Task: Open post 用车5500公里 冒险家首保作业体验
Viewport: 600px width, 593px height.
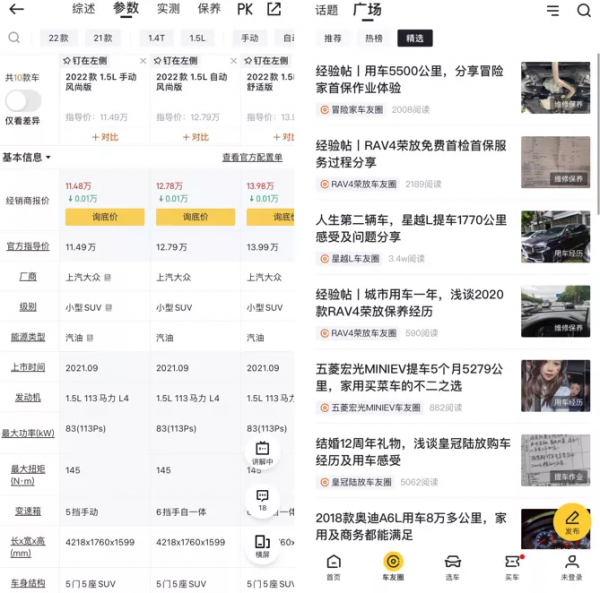Action: click(409, 79)
